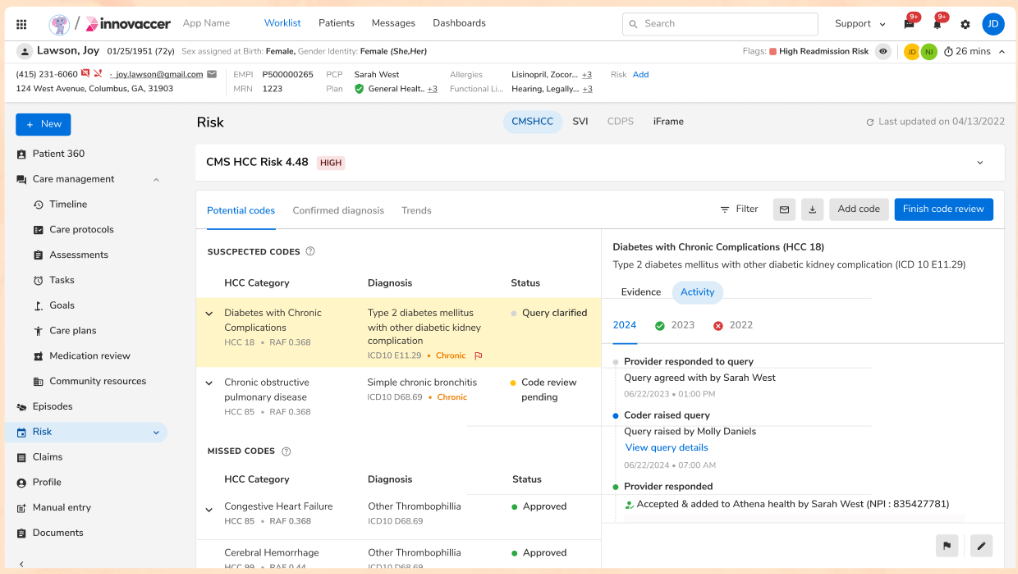Screen dimensions: 1018x574
Task: Collapse the sidebar with bottom arrow
Action: pos(21,564)
